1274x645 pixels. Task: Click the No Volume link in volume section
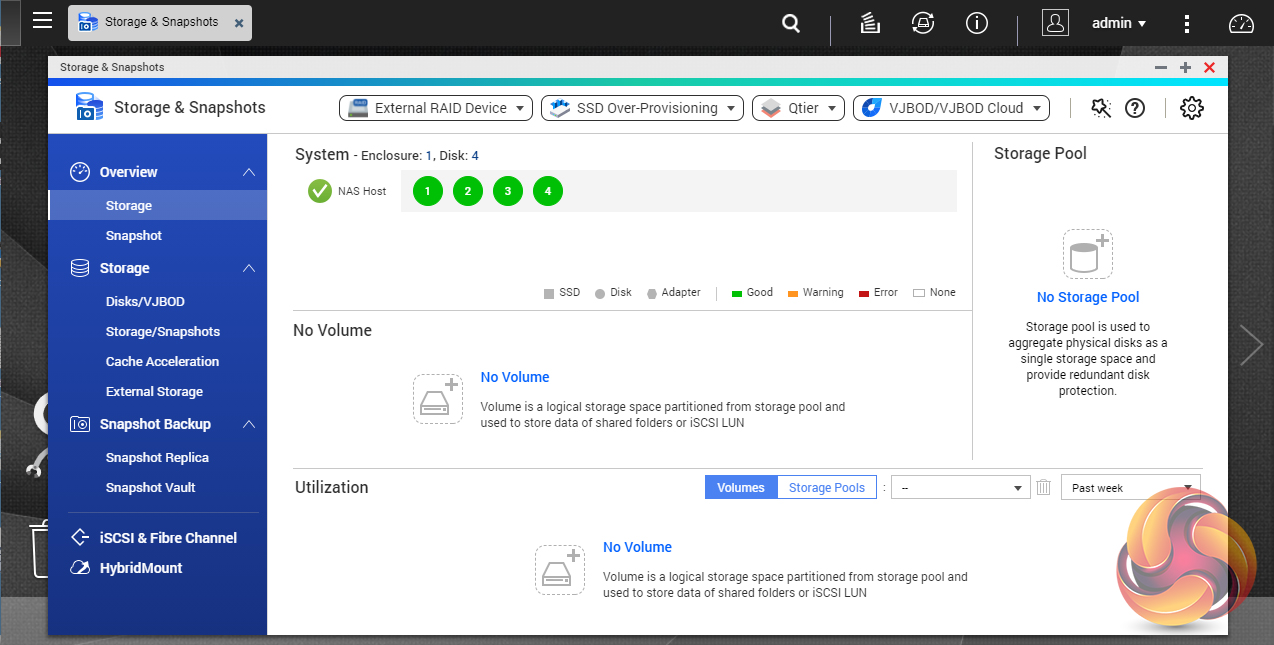[x=515, y=377]
